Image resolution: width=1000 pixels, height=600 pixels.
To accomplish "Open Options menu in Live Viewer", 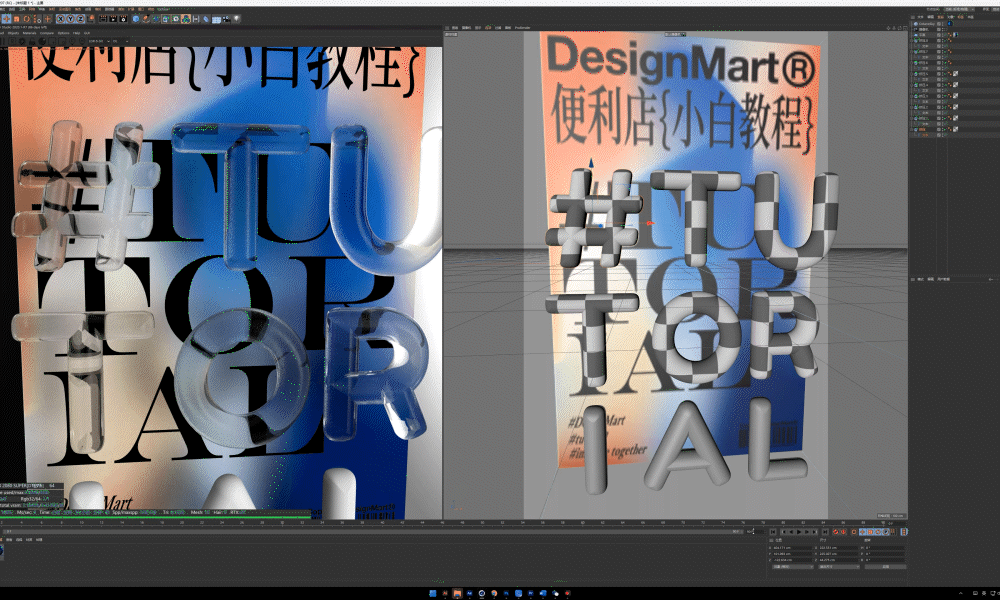I will click(64, 33).
